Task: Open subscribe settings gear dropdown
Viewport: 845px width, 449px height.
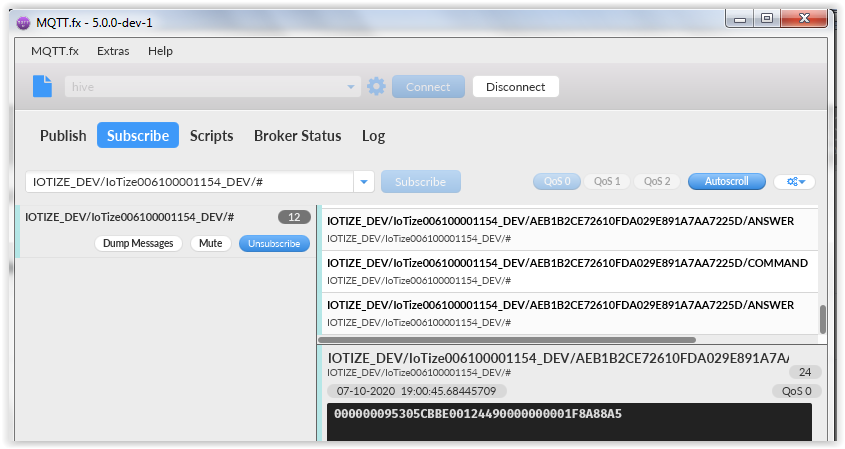Action: 795,182
